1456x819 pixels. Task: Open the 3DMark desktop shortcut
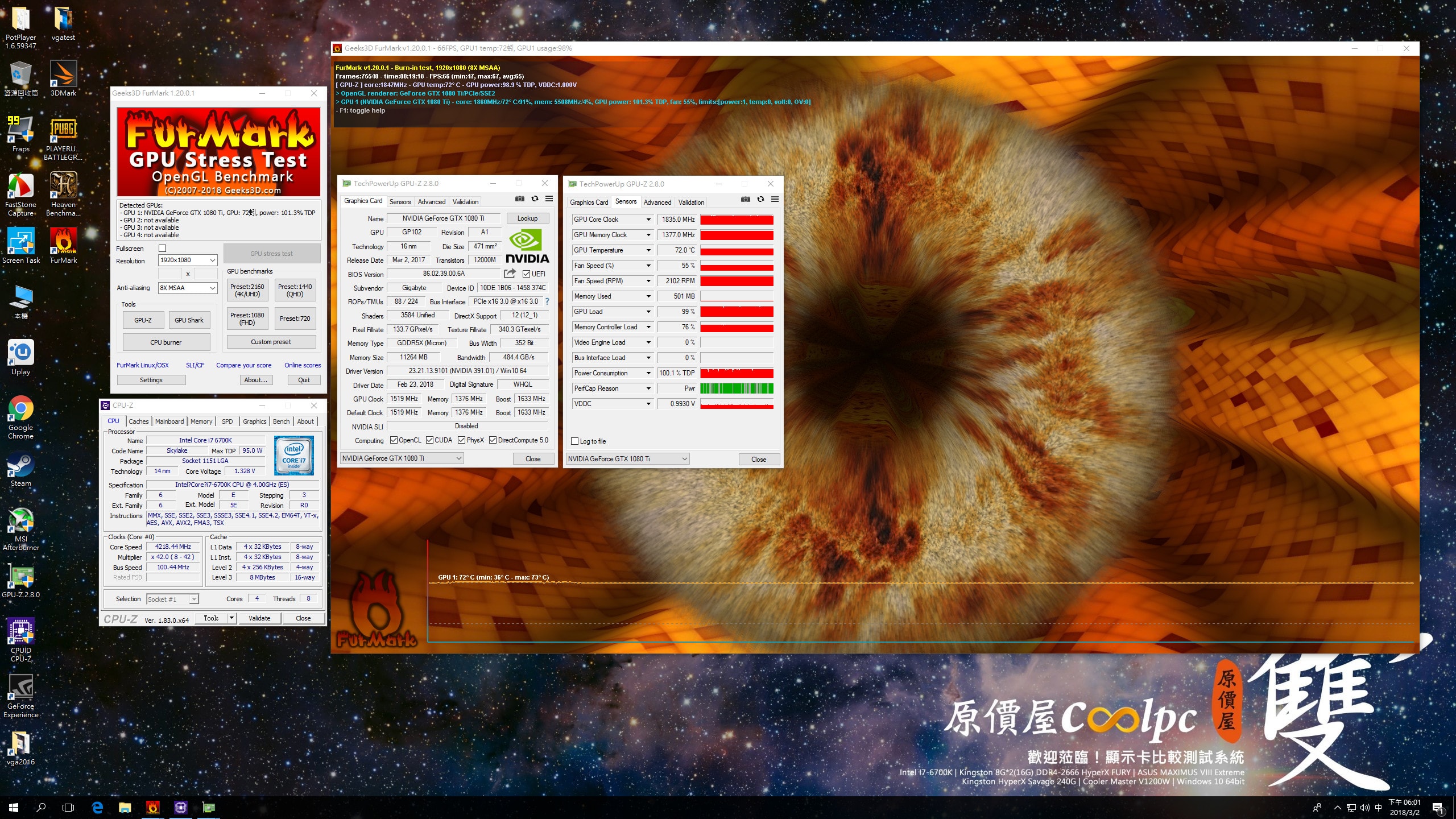[x=63, y=78]
